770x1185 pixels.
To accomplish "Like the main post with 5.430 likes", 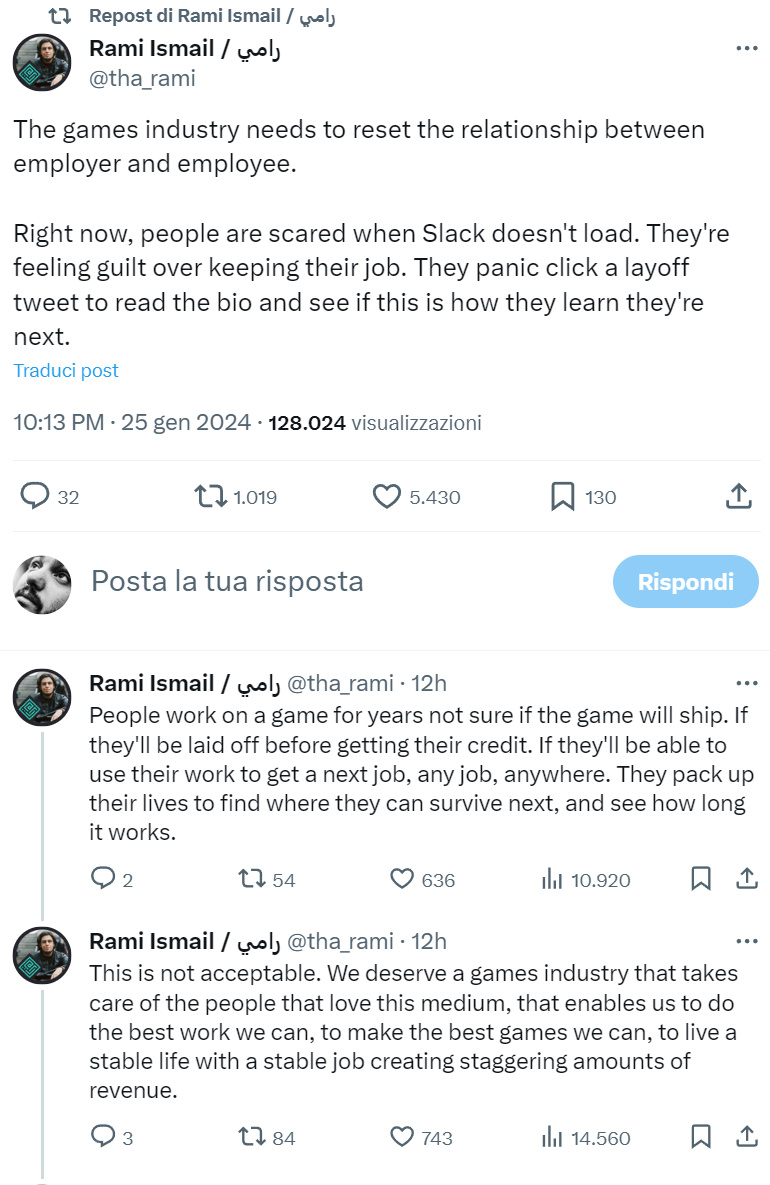I will (x=385, y=496).
